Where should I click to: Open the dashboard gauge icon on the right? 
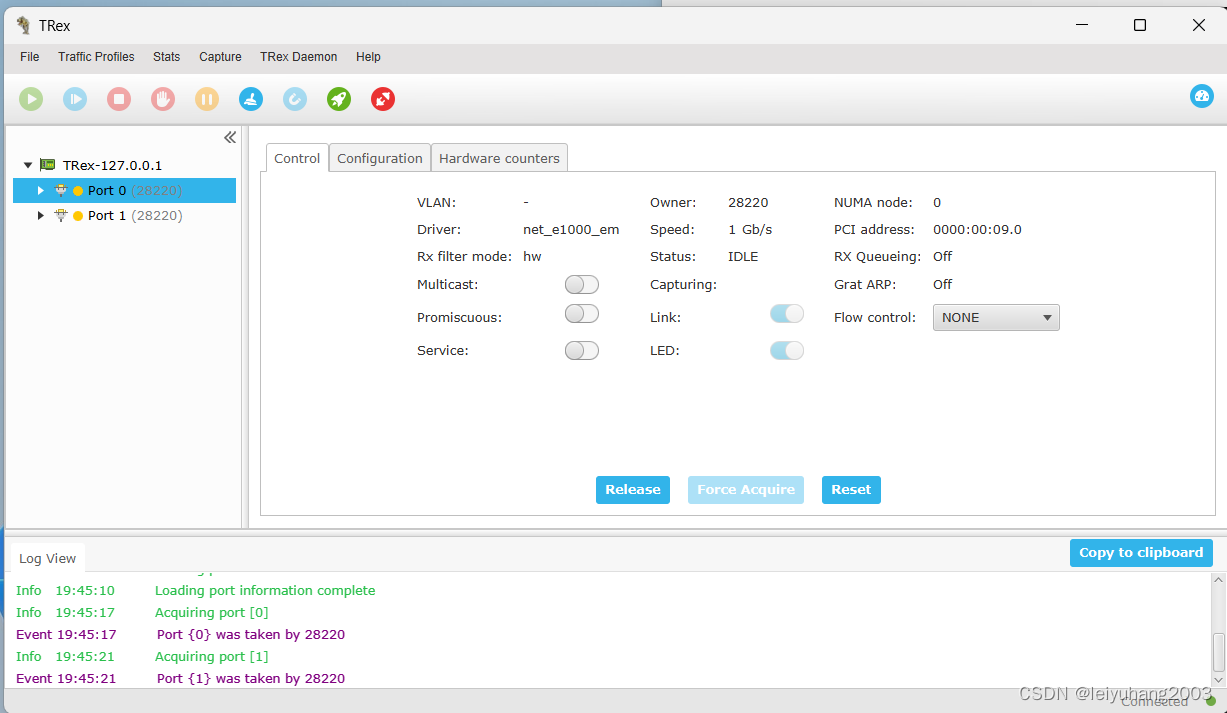coord(1202,96)
